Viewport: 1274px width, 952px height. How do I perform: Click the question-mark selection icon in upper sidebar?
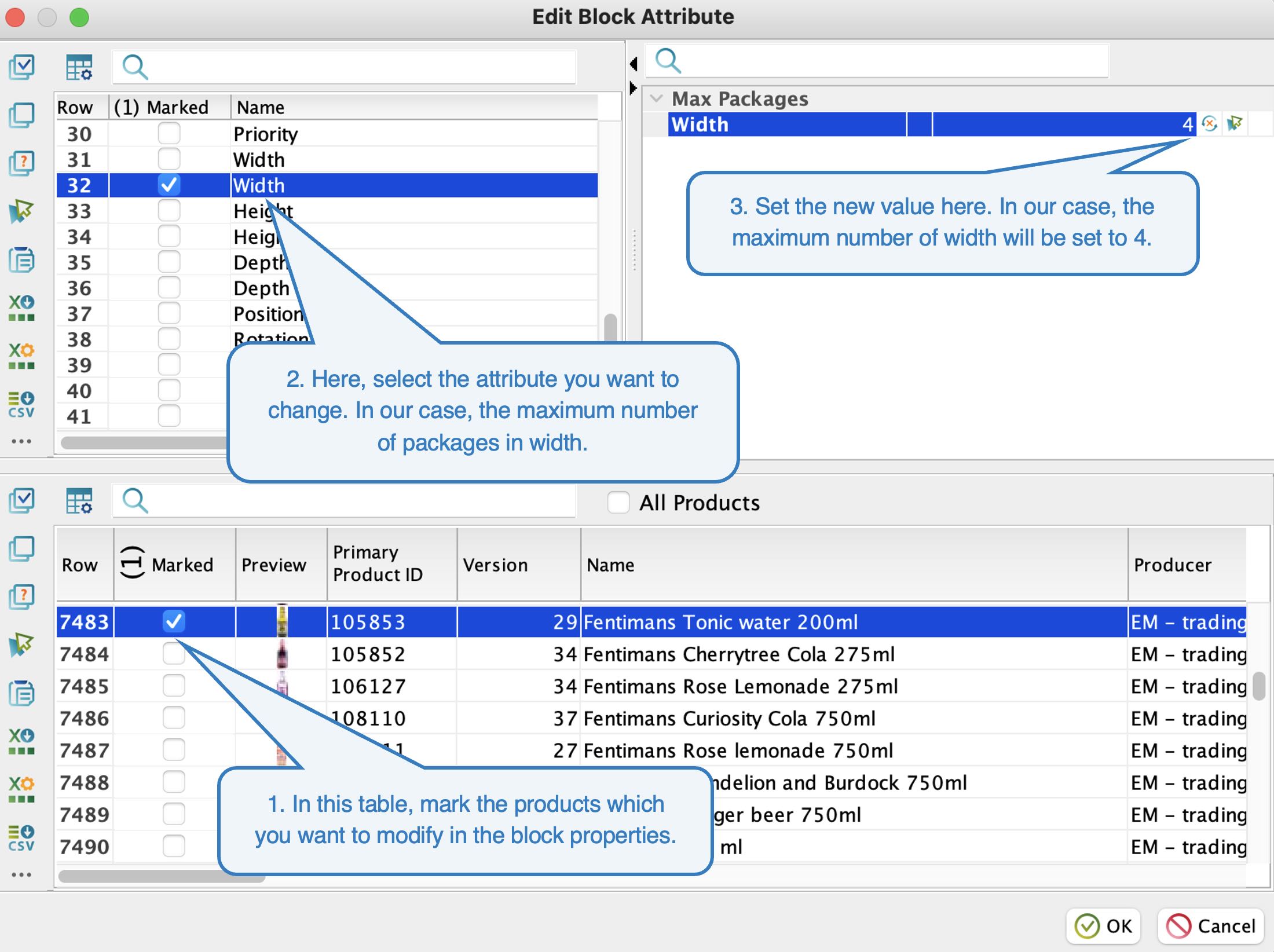(21, 163)
